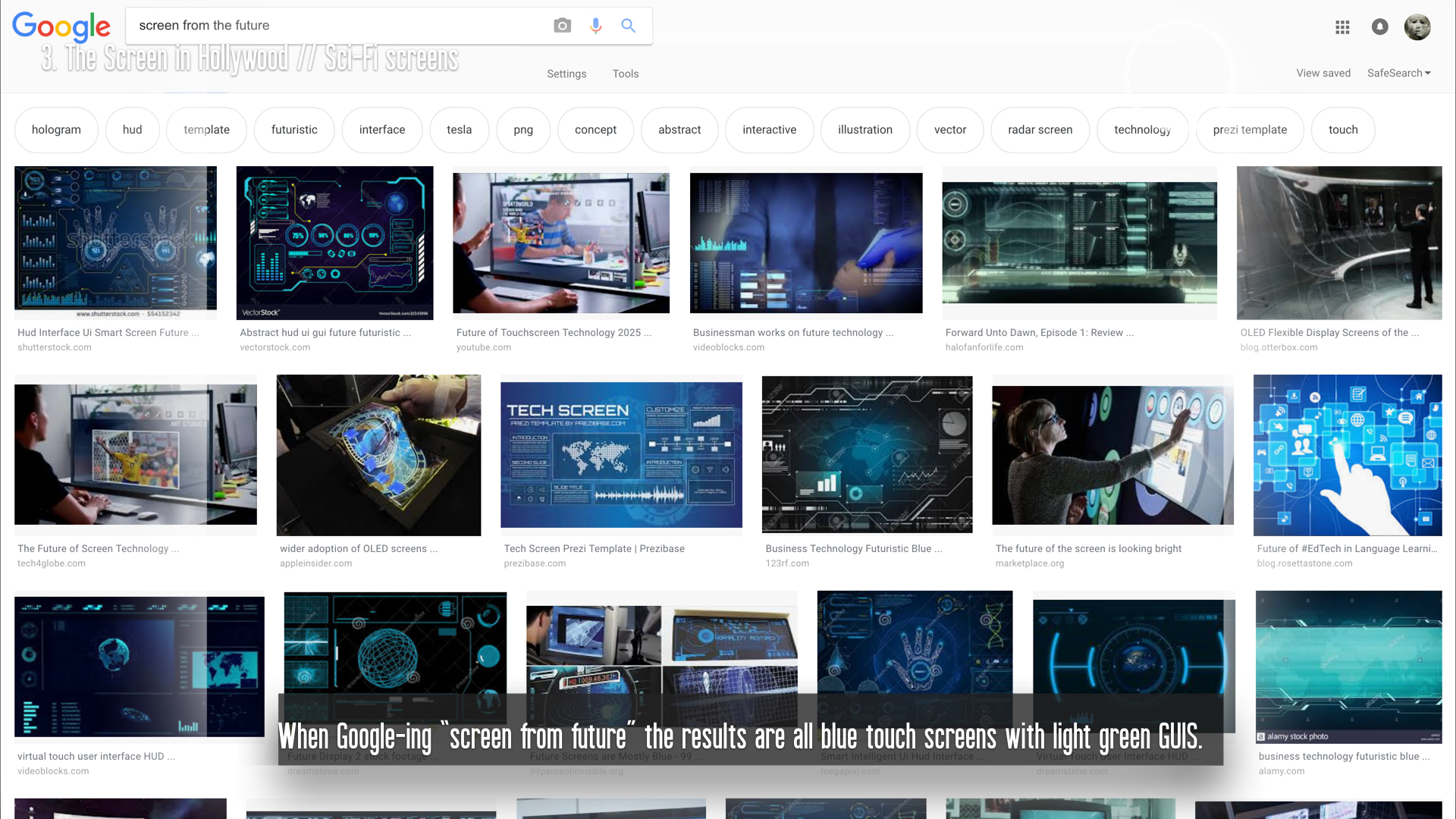Open virtual touch user interface HUD thumbnail
Screen dimensions: 1456x819
tap(140, 667)
